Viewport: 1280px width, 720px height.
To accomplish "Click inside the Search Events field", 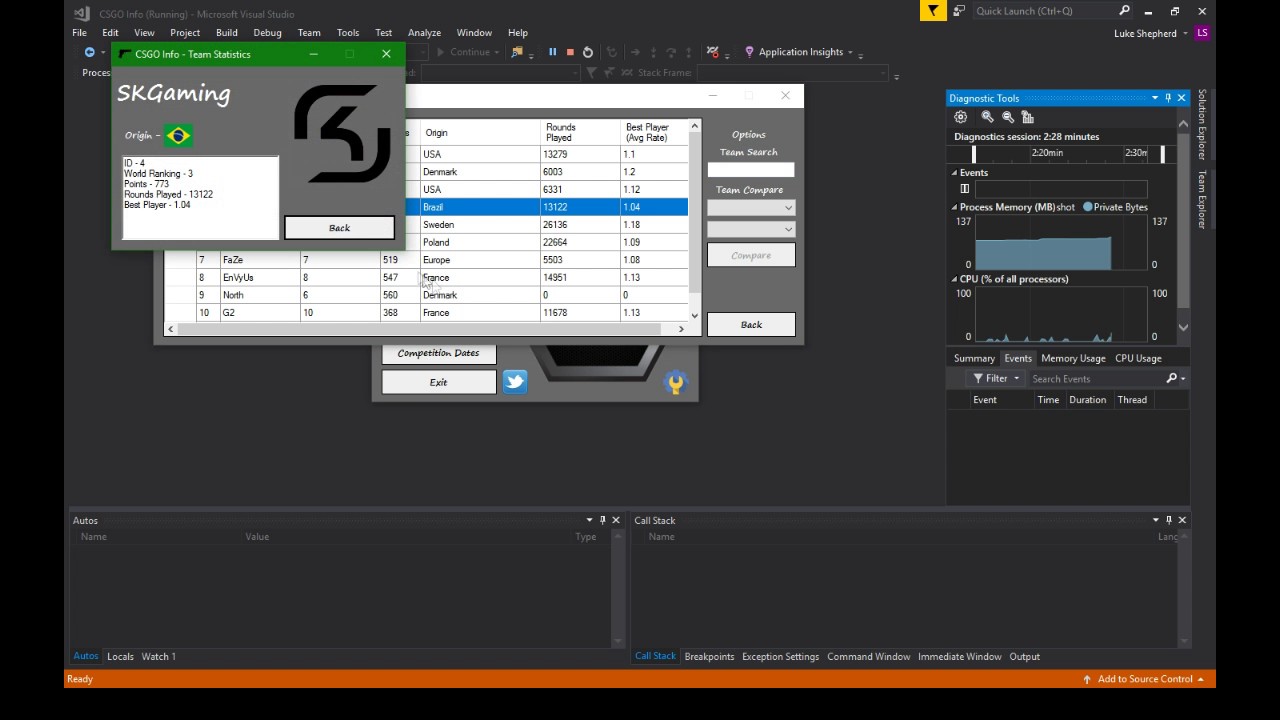I will pyautogui.click(x=1095, y=379).
